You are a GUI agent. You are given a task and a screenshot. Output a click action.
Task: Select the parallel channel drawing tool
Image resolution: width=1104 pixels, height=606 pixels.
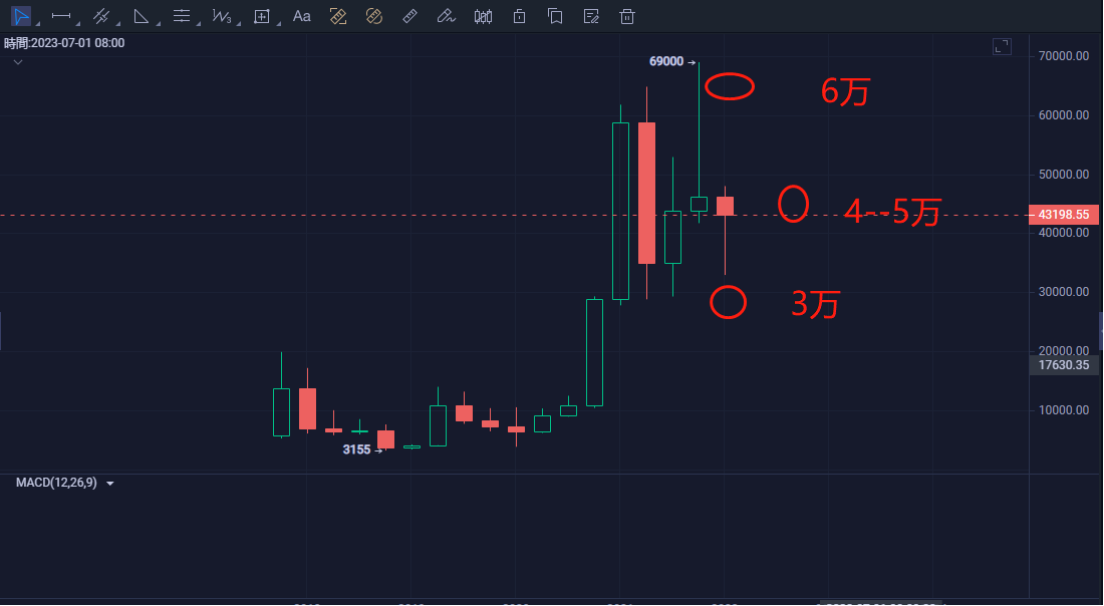101,15
